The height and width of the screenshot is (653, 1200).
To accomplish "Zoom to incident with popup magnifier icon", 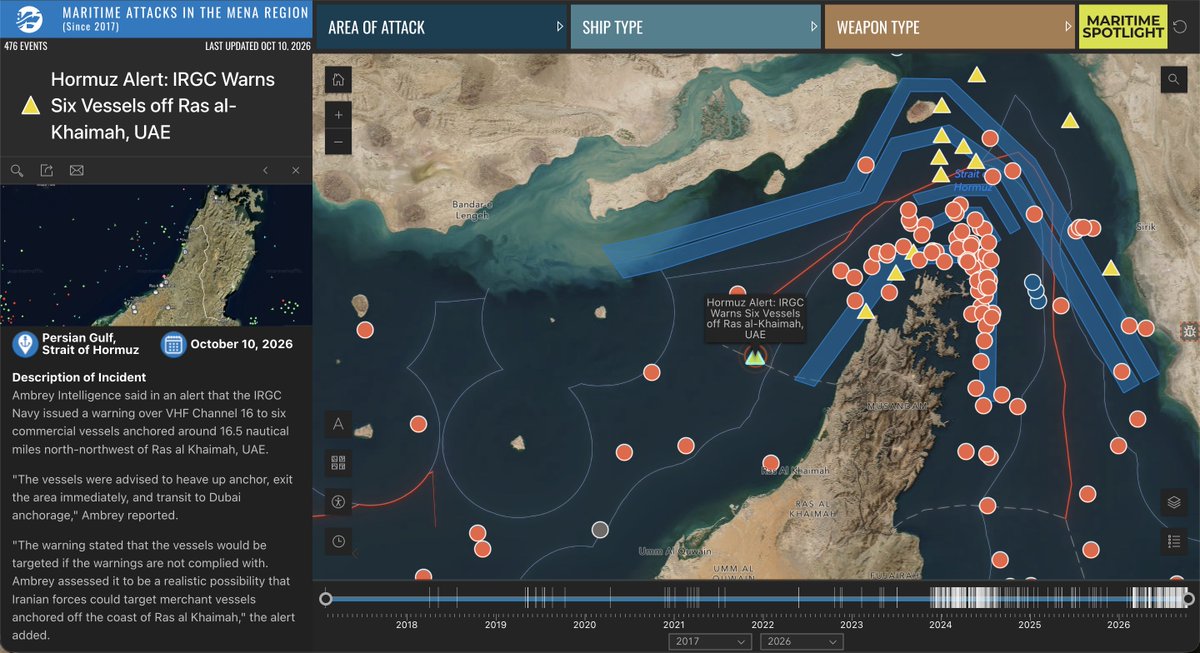I will coord(17,171).
